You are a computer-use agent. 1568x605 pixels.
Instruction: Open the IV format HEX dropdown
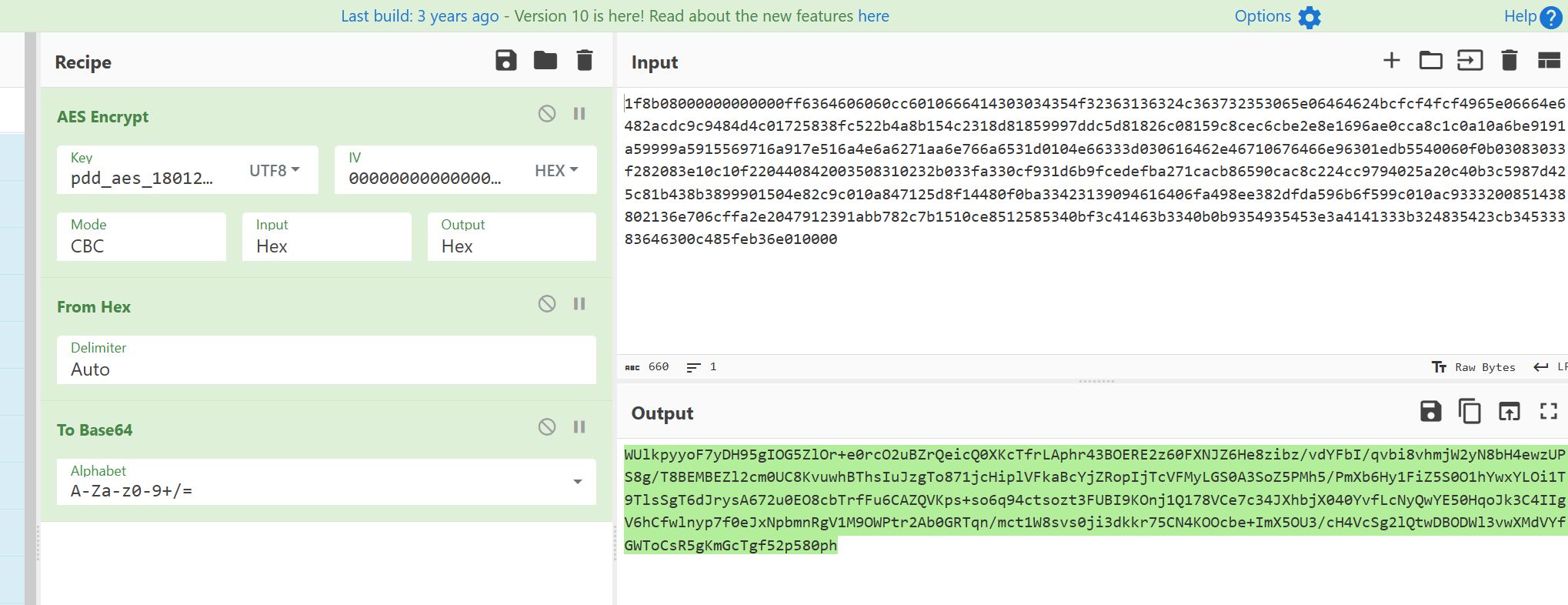pos(556,170)
